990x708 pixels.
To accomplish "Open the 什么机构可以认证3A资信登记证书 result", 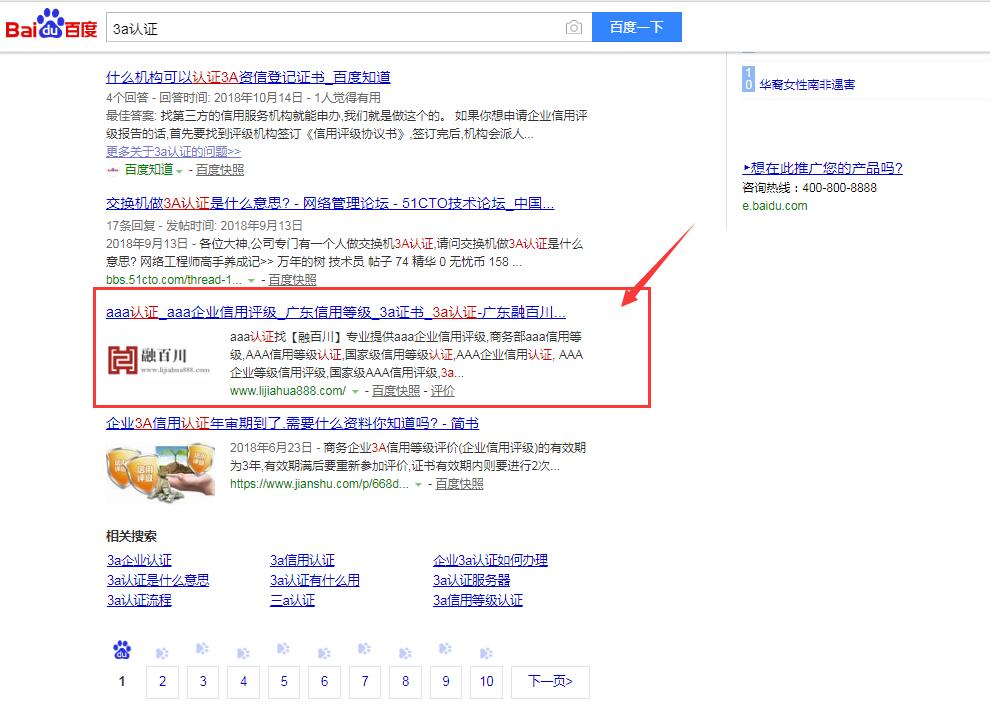I will [248, 77].
